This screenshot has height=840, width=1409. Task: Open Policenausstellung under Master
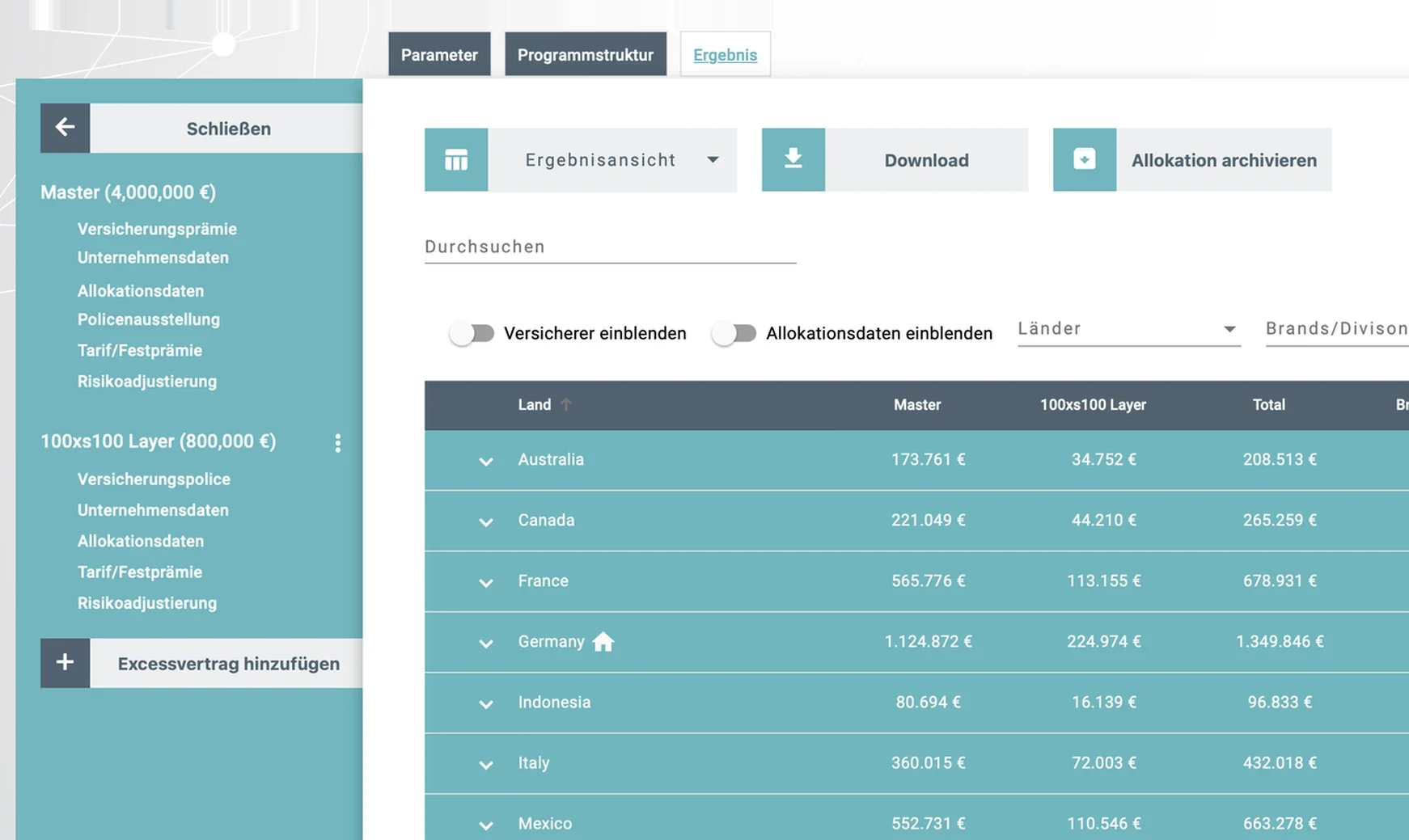[x=149, y=319]
